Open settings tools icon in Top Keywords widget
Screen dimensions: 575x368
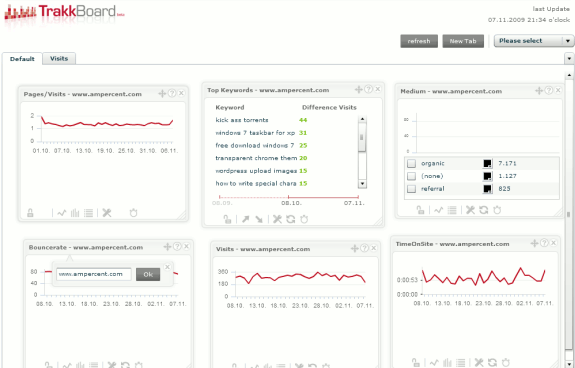[x=277, y=219]
